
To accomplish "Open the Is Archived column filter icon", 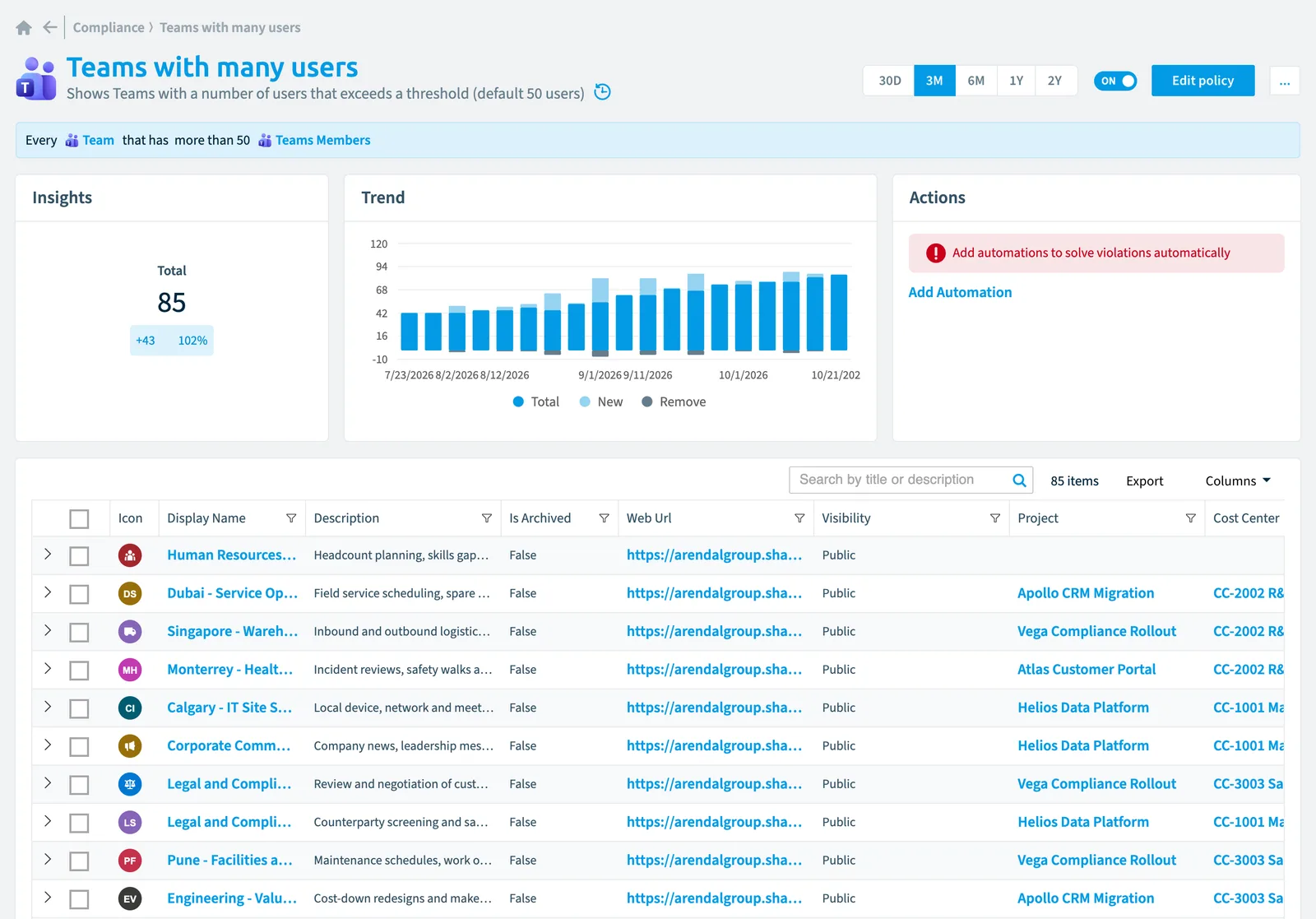I will coord(605,518).
